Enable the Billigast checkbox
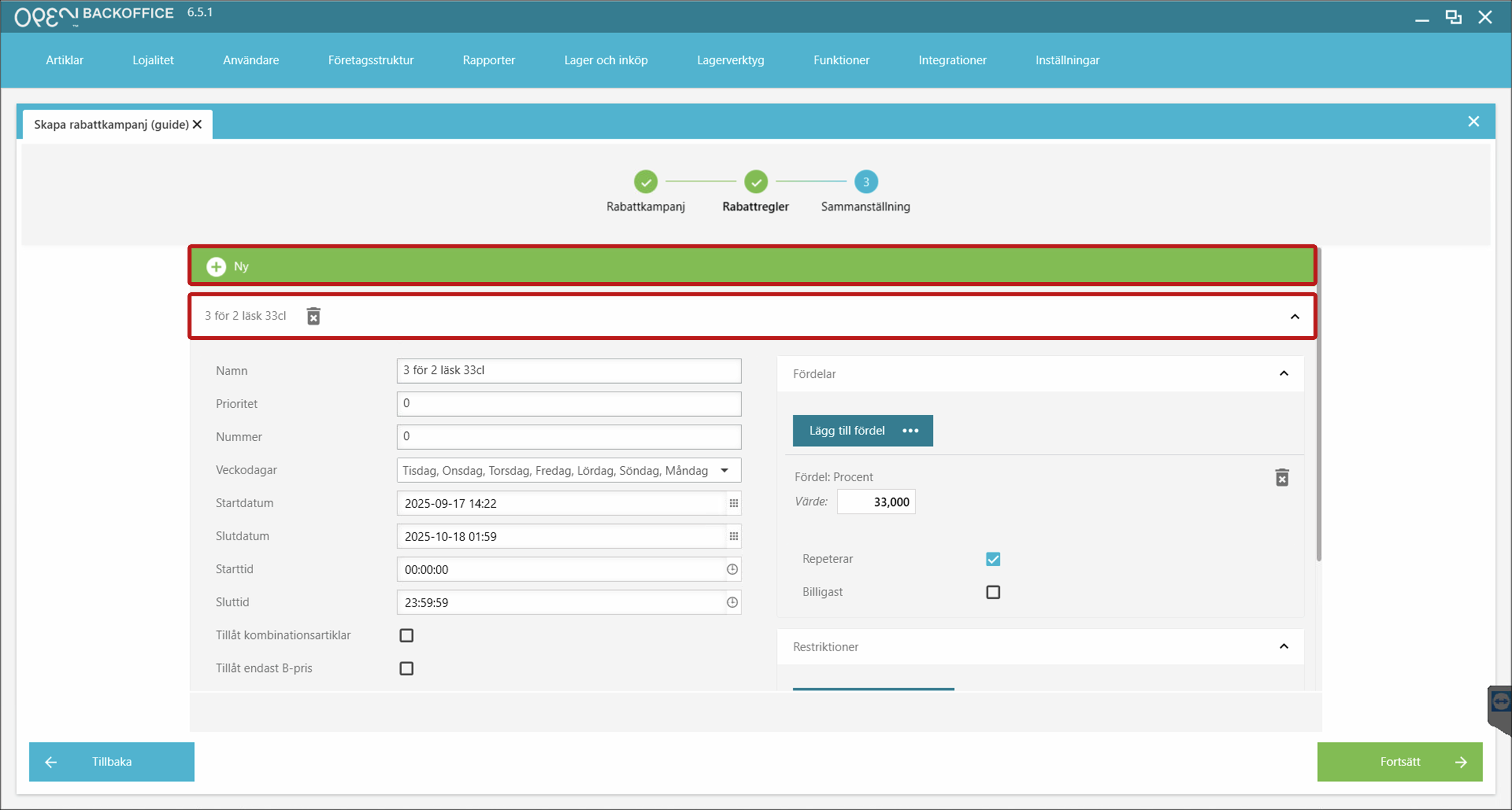The height and width of the screenshot is (810, 1512). click(992, 593)
